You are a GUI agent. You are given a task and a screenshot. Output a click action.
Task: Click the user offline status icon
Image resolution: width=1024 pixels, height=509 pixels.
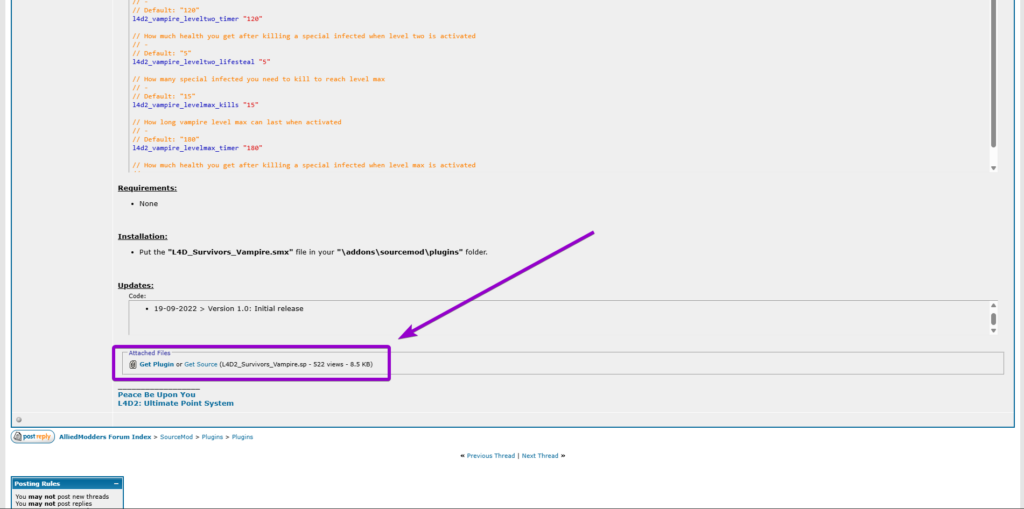click(x=18, y=419)
